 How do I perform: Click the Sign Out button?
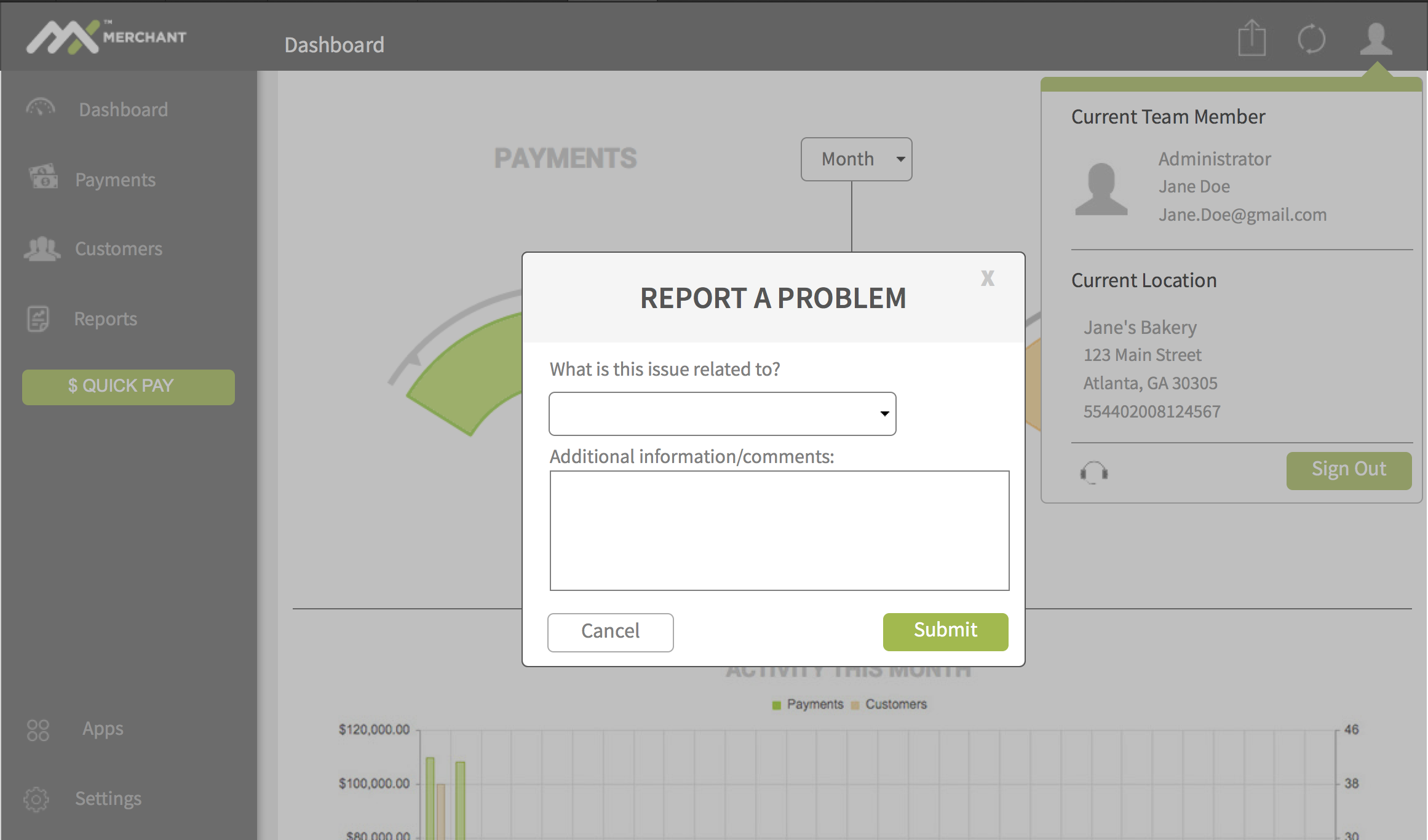1349,470
